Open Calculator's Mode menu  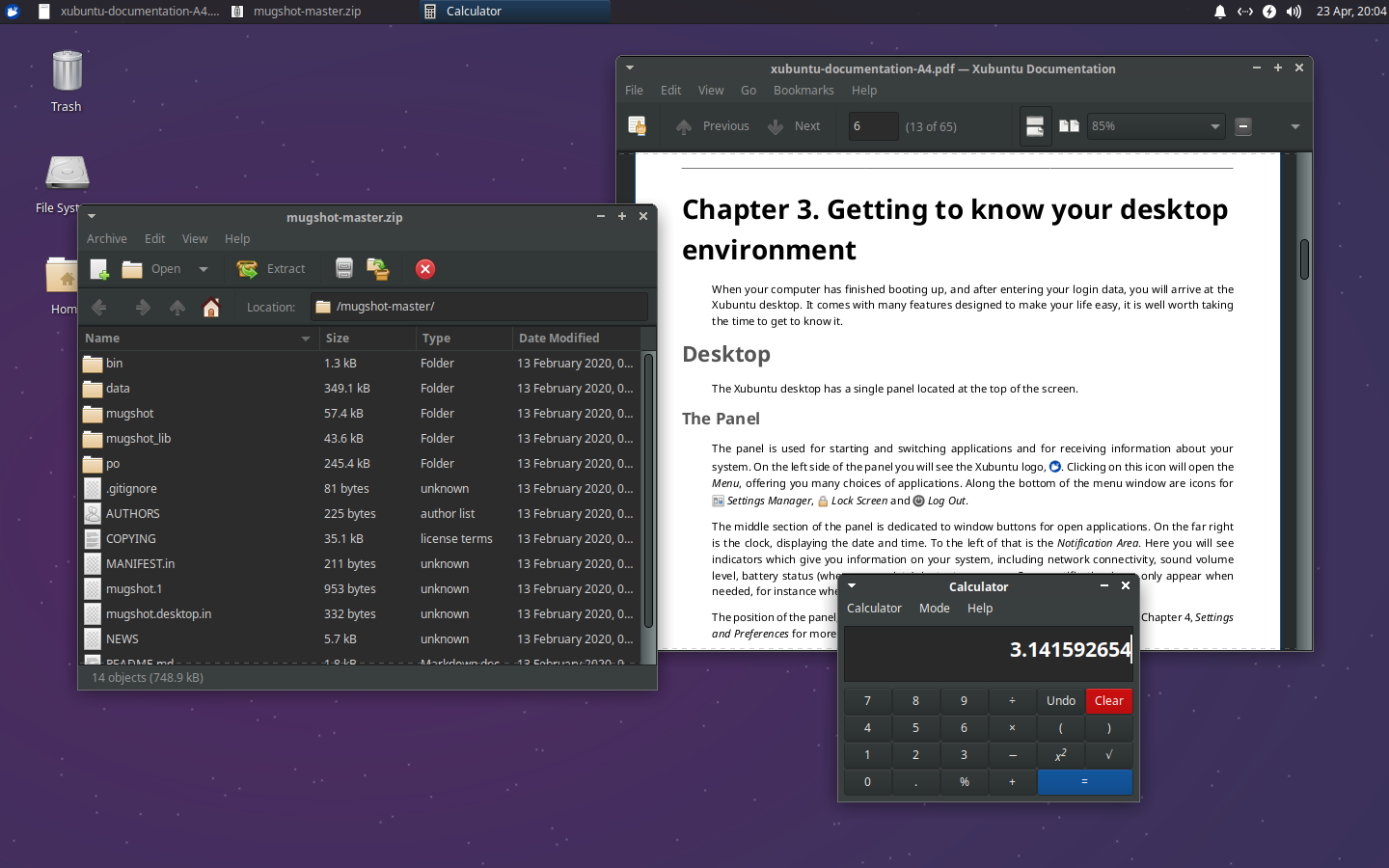934,609
